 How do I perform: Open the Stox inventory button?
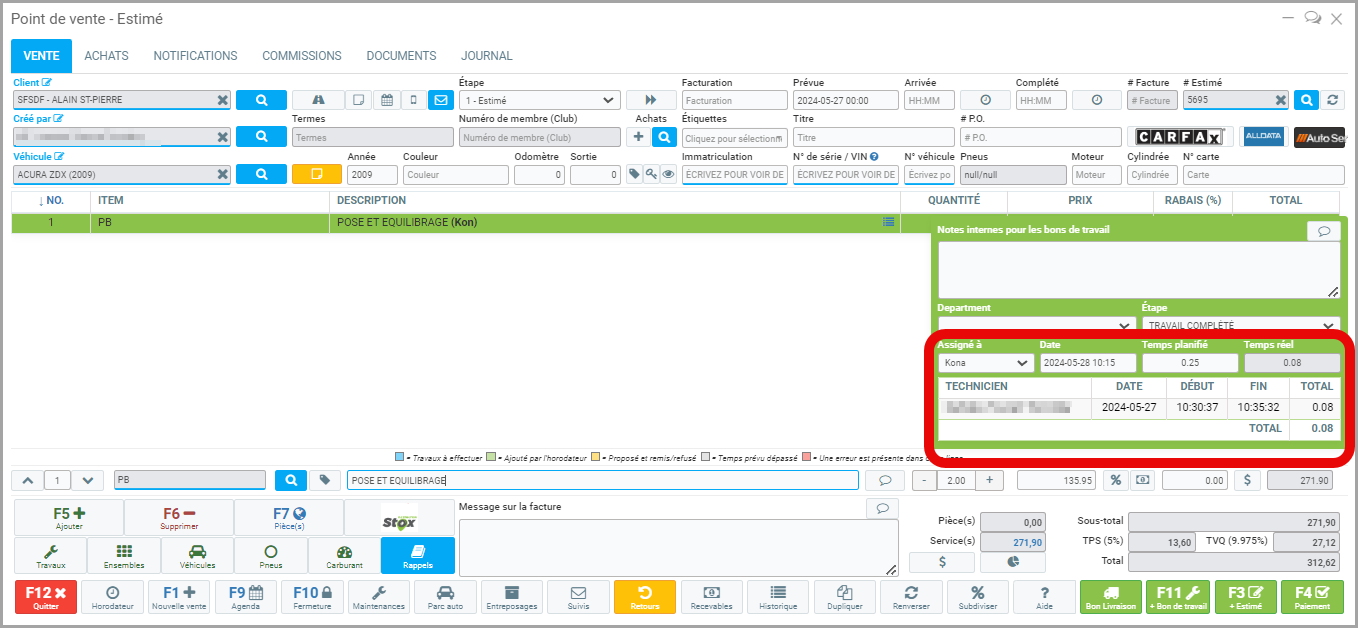(398, 518)
